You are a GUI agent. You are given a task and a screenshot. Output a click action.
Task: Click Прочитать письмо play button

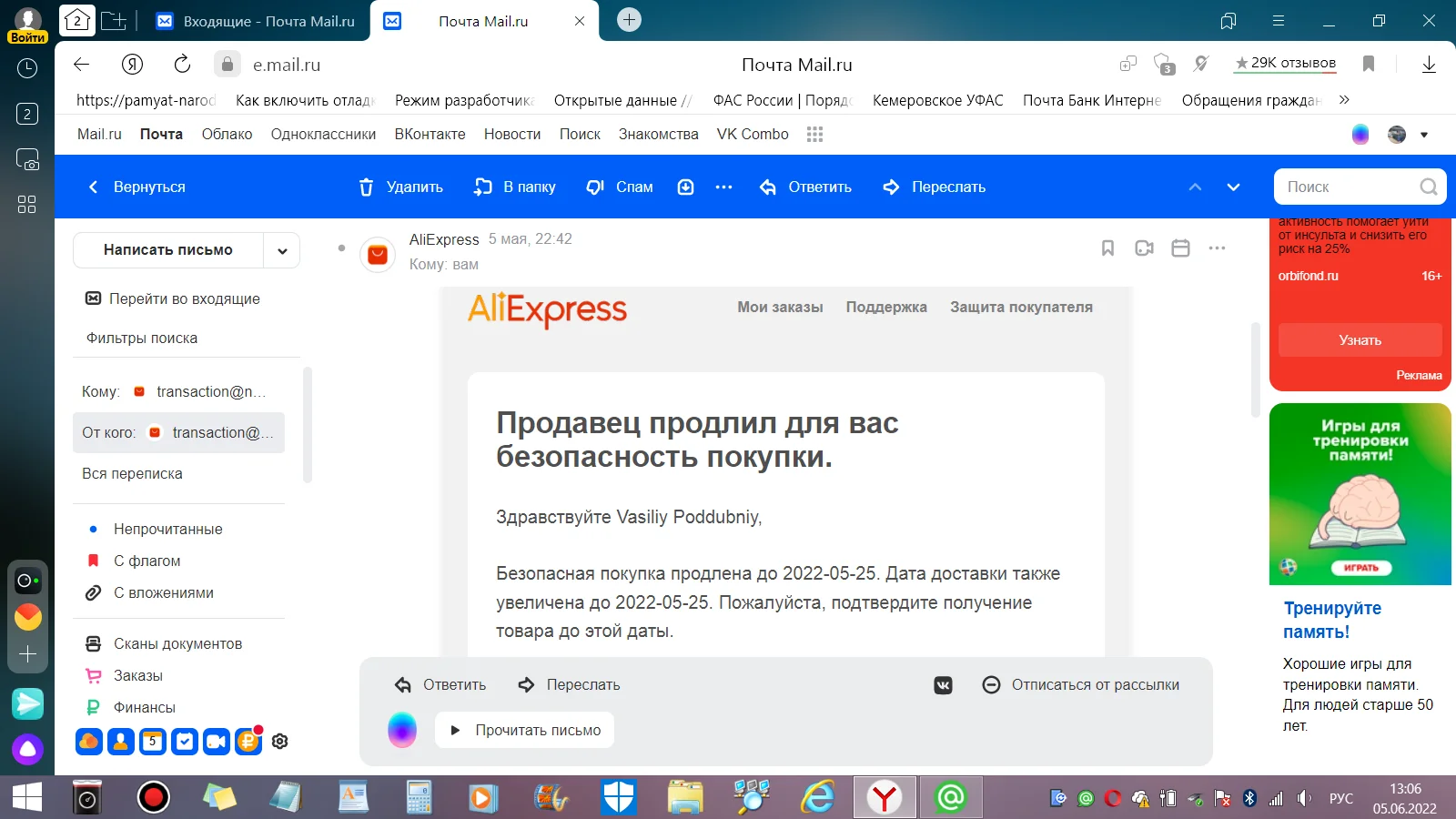coord(525,730)
